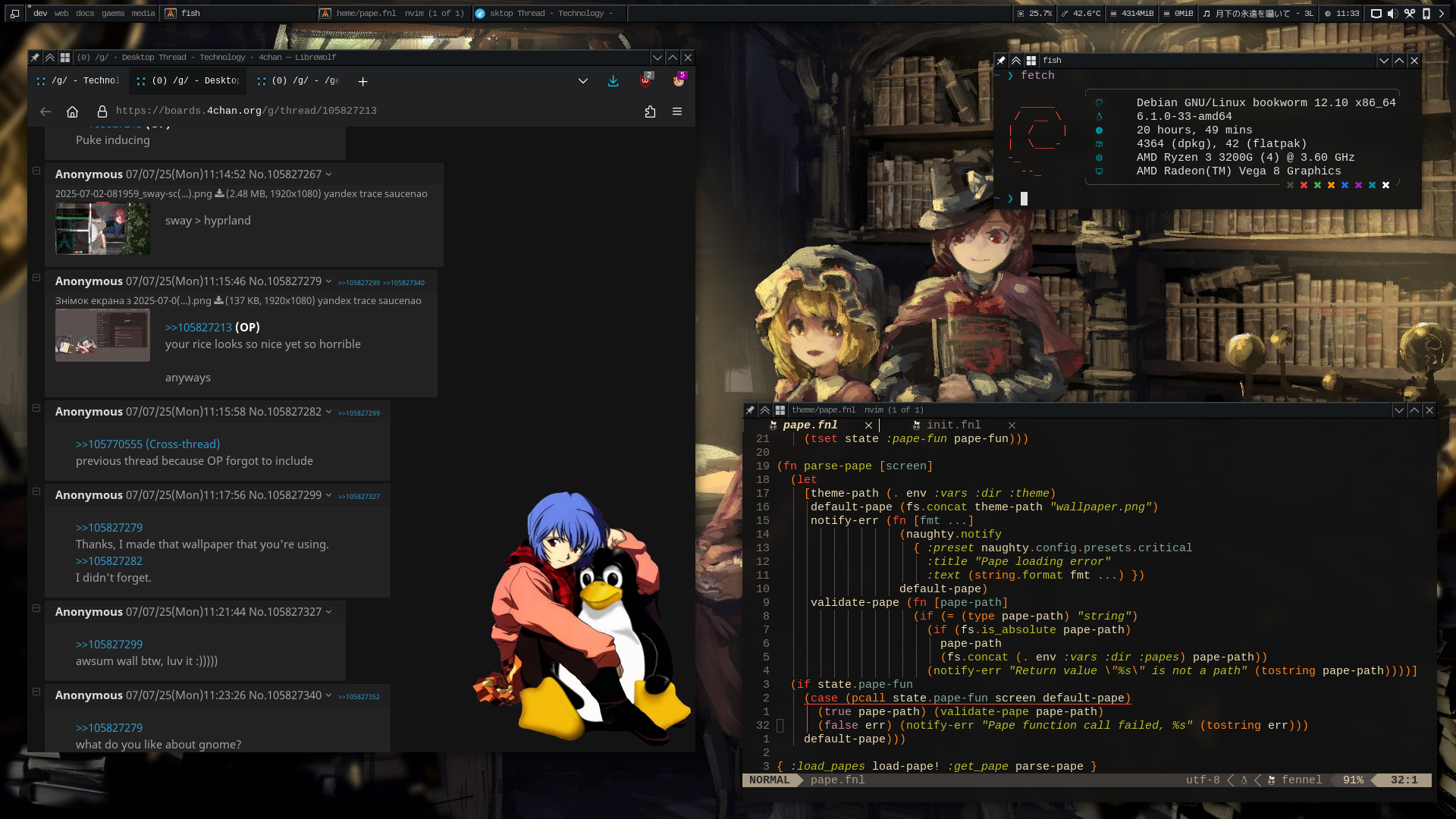
Task: Open the scissors screenshot tray icon
Action: (1409, 13)
